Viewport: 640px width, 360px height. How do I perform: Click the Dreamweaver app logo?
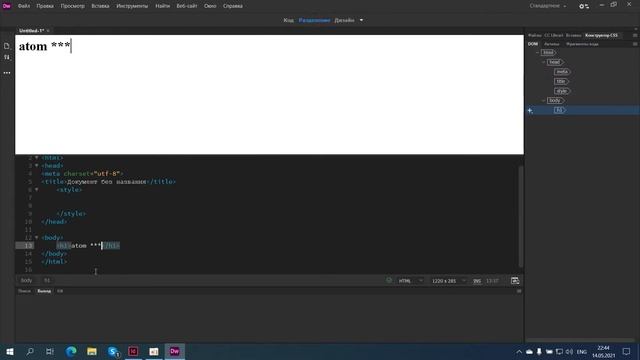(7, 6)
